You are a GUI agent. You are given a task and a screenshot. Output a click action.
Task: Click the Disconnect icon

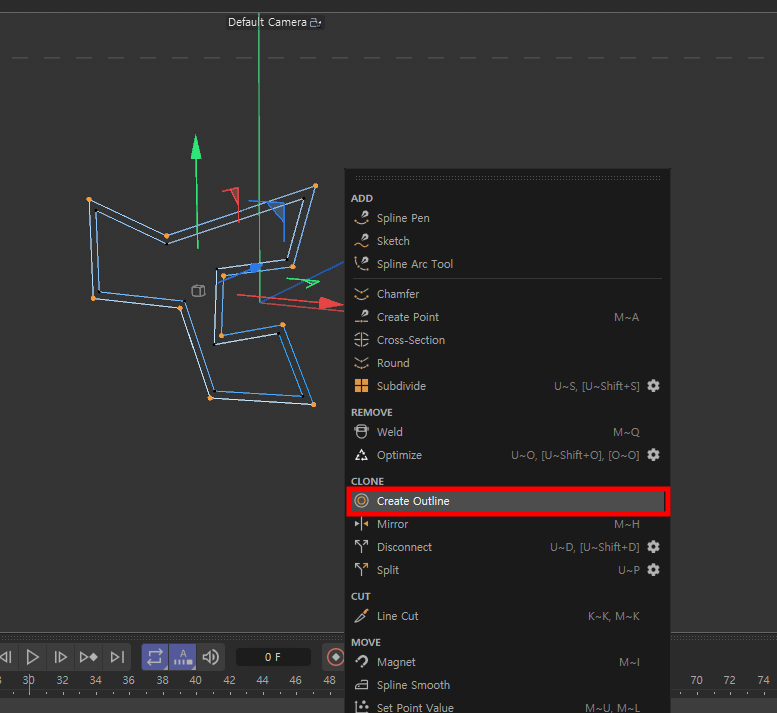[362, 547]
